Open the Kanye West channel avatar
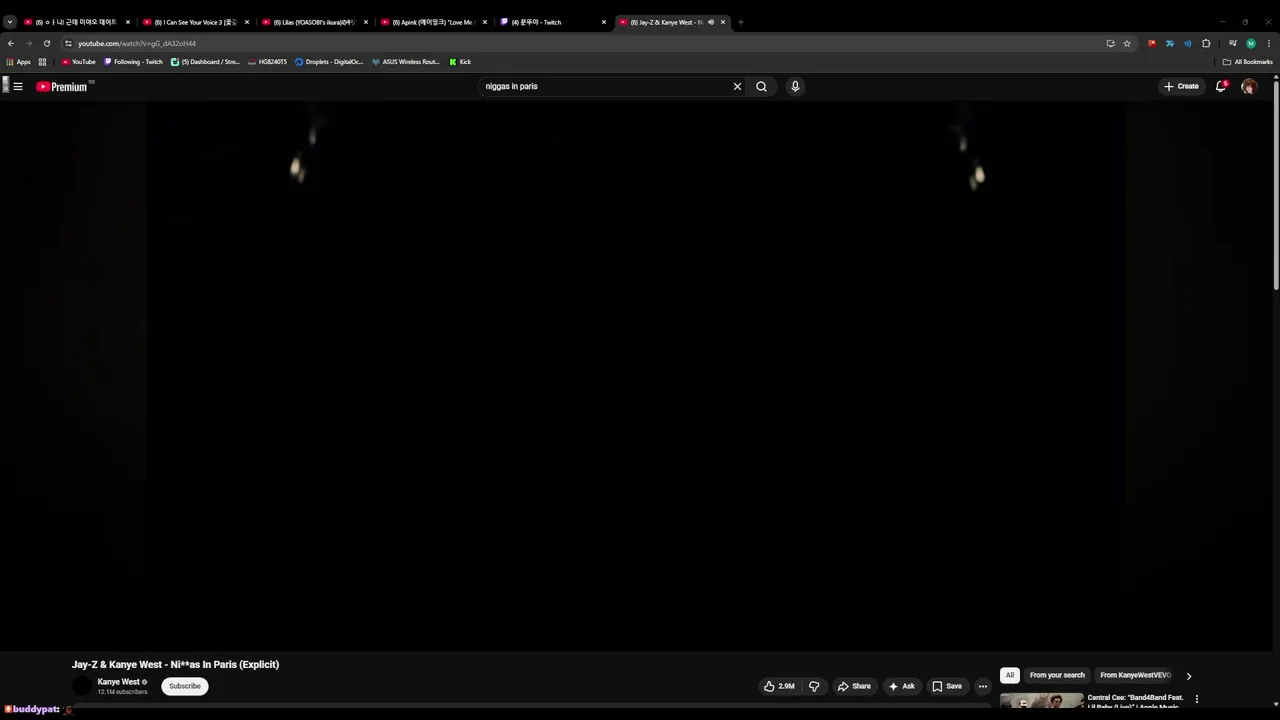 [82, 686]
